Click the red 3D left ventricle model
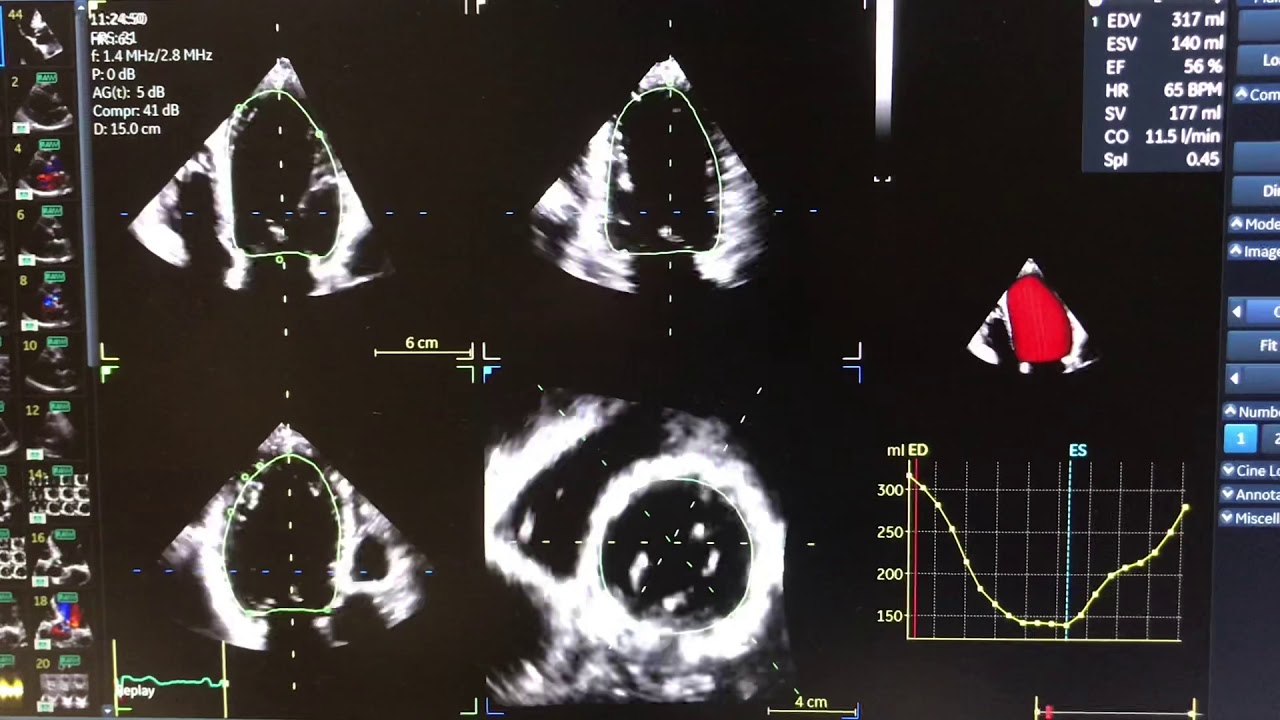Image resolution: width=1280 pixels, height=720 pixels. pos(1038,320)
